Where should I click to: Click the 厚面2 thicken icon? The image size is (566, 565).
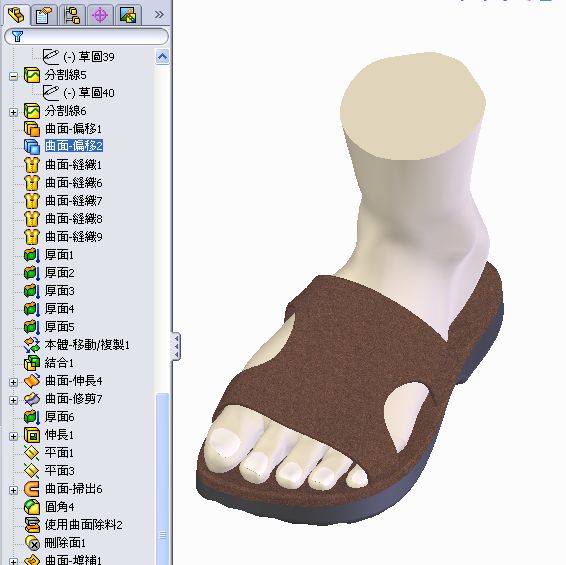(x=32, y=273)
